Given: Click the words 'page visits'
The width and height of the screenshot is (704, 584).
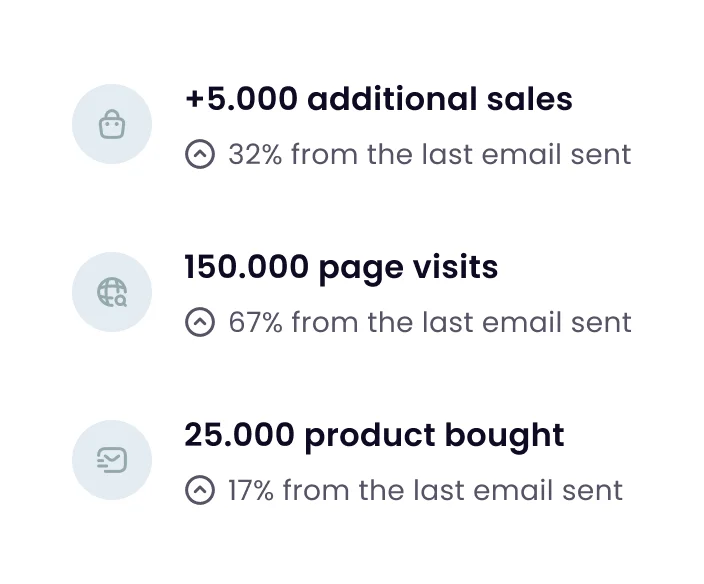Looking at the screenshot, I should [409, 268].
